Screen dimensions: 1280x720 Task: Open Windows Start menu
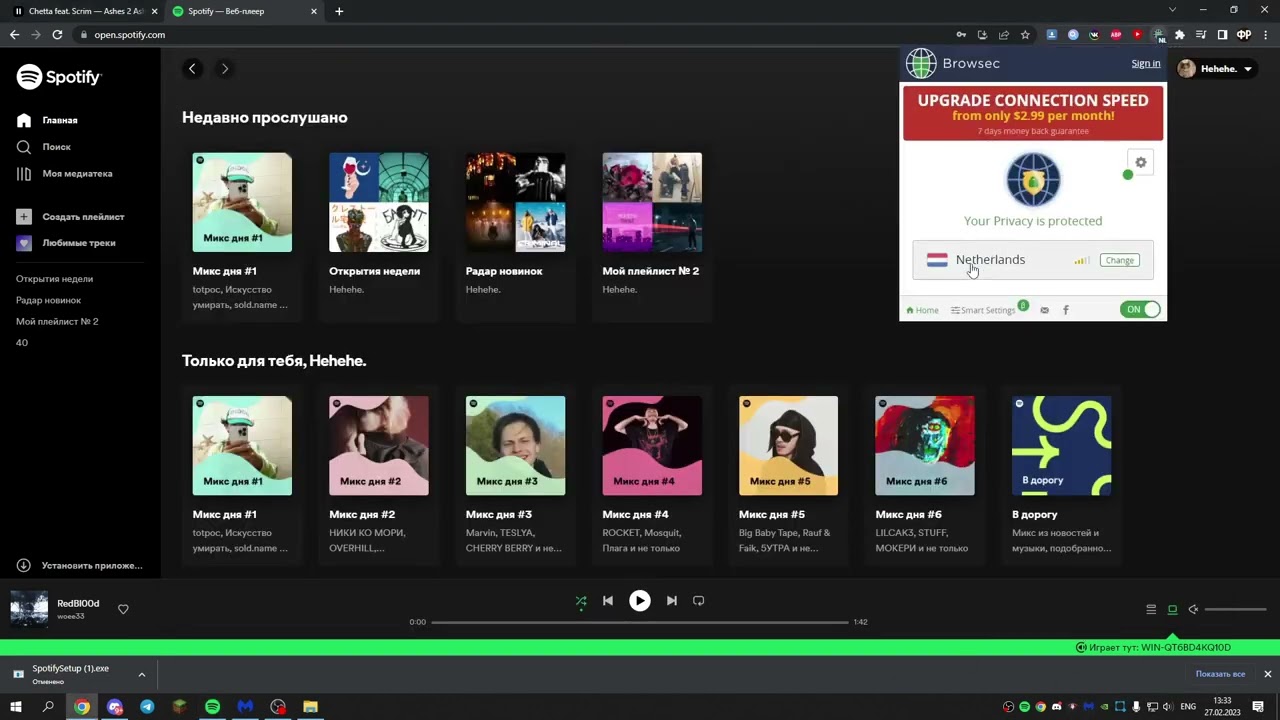click(x=15, y=707)
